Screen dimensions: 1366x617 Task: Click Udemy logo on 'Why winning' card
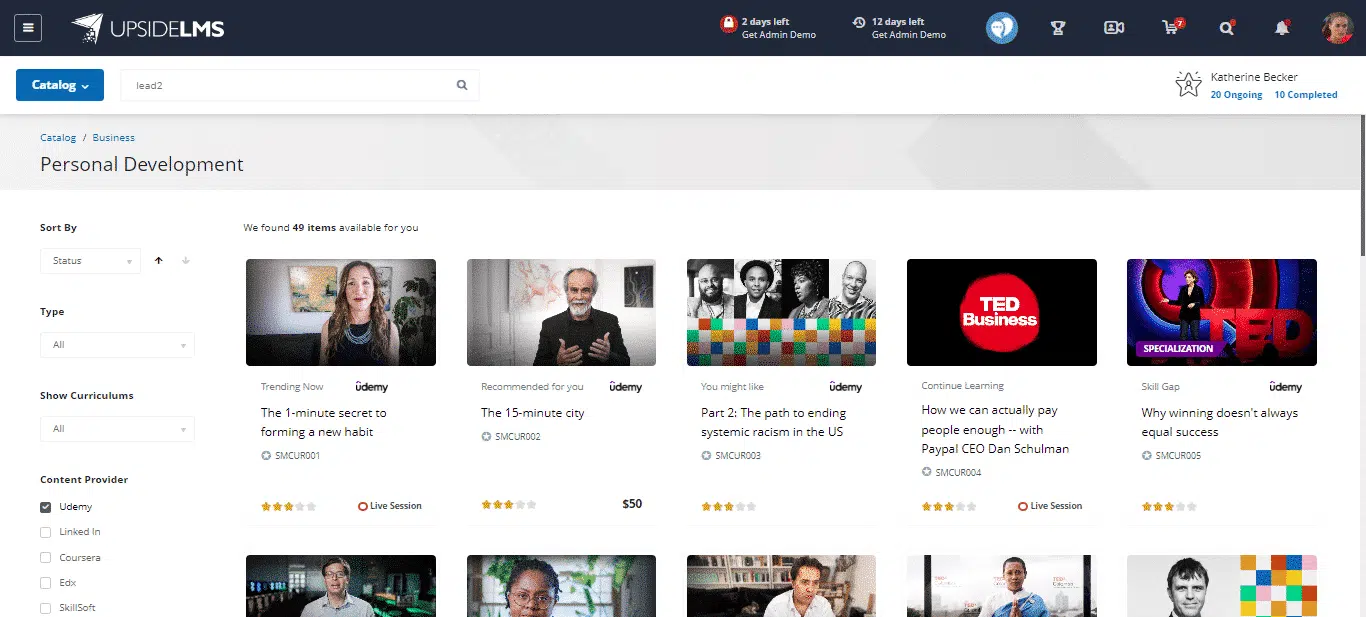[x=1285, y=387]
